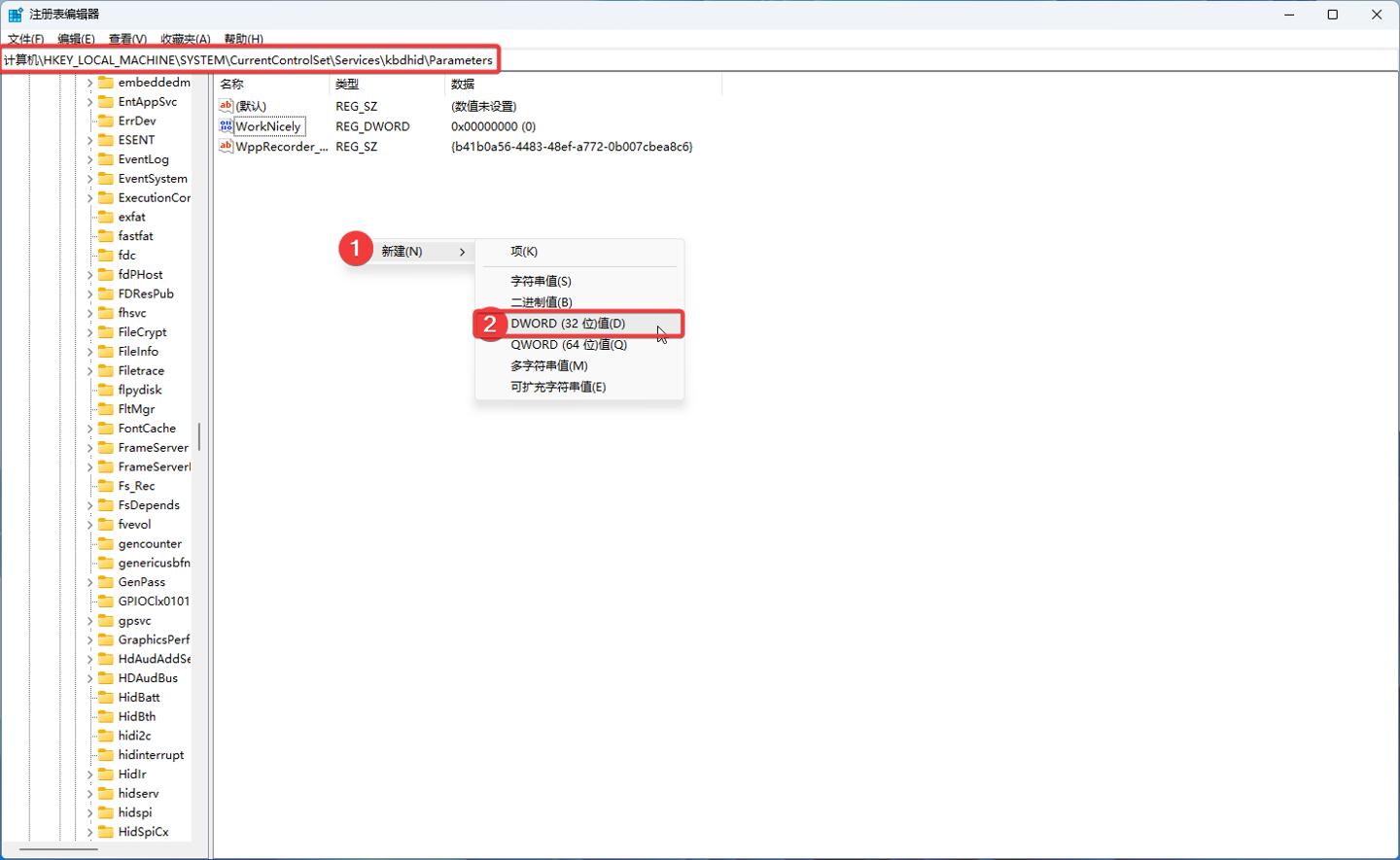Expand the EventLog tree node
The width and height of the screenshot is (1400, 860).
click(x=89, y=159)
